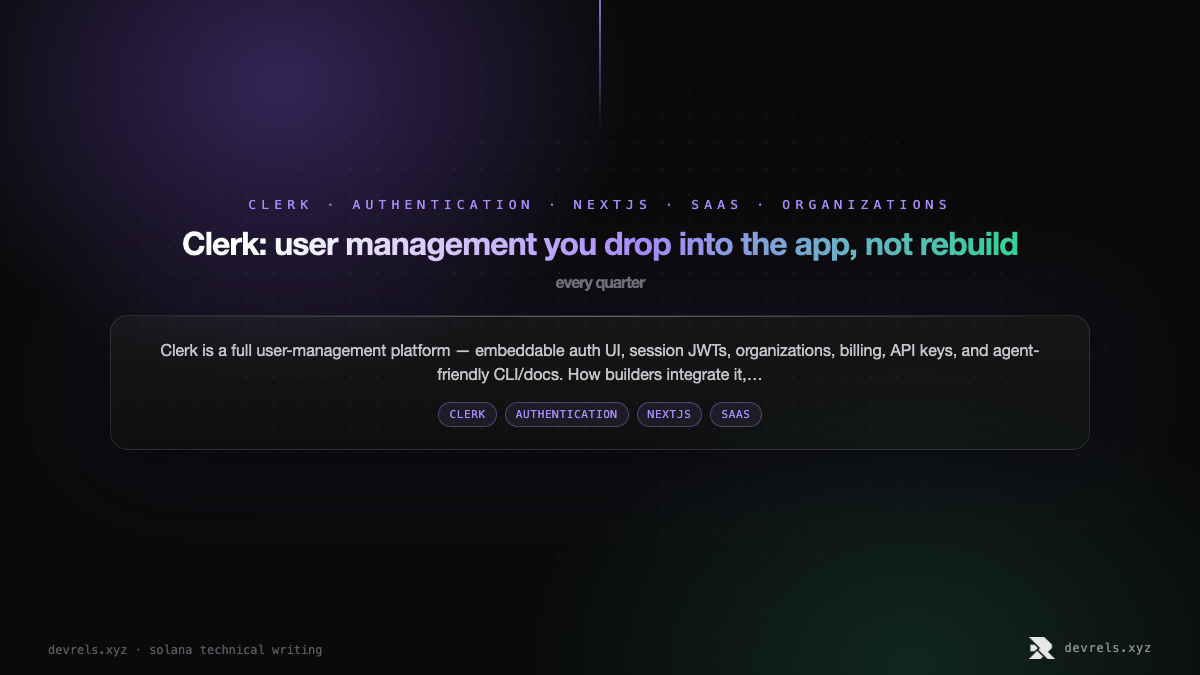Image resolution: width=1200 pixels, height=675 pixels.
Task: Click the description paragraph starting "Clerk is a full user-management"
Action: [600, 363]
